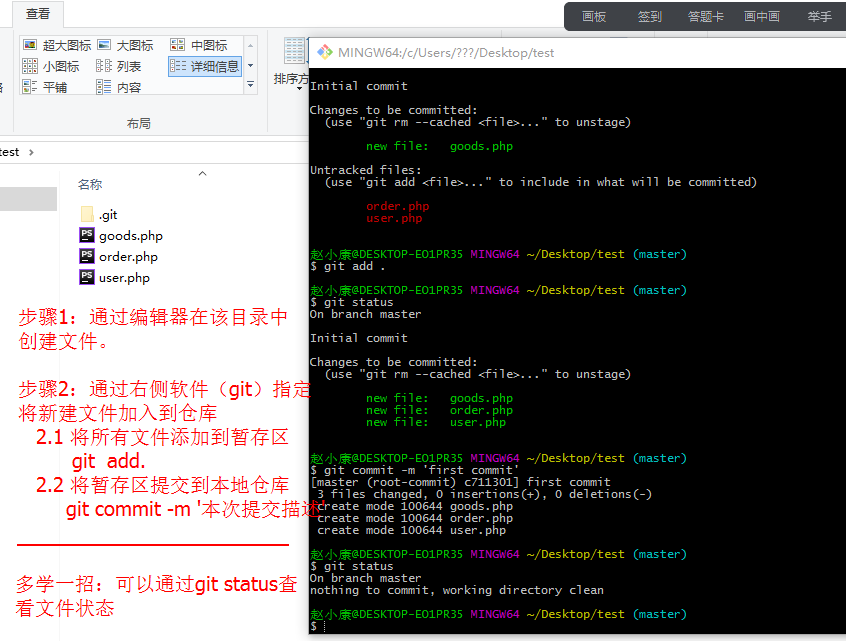Image resolution: width=846 pixels, height=641 pixels.
Task: Select the list (列表) layout option
Action: click(119, 66)
